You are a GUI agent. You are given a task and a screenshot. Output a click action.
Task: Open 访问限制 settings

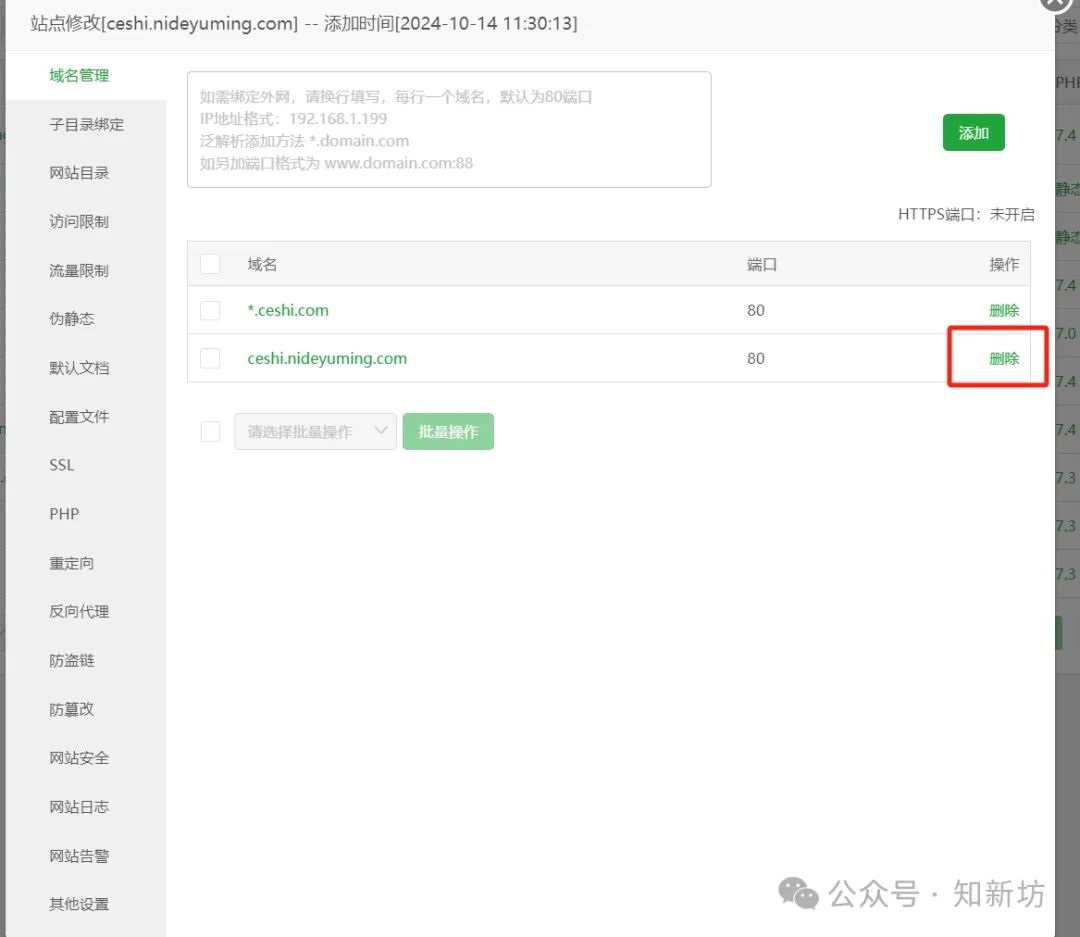[x=79, y=222]
